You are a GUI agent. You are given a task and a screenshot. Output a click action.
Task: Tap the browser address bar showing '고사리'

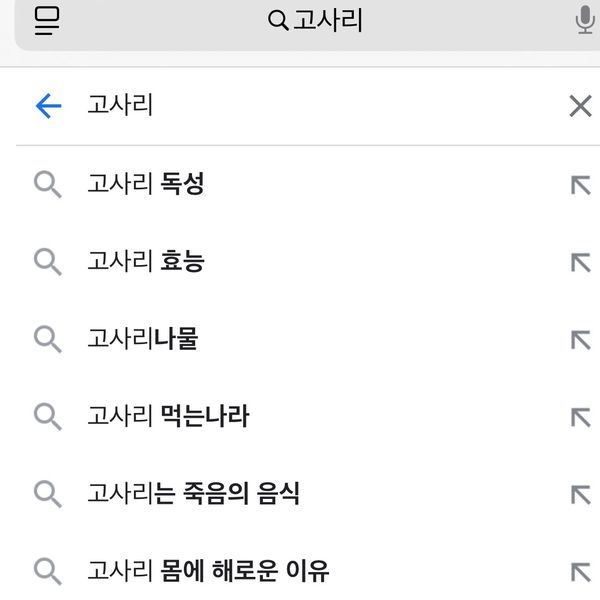[x=307, y=23]
